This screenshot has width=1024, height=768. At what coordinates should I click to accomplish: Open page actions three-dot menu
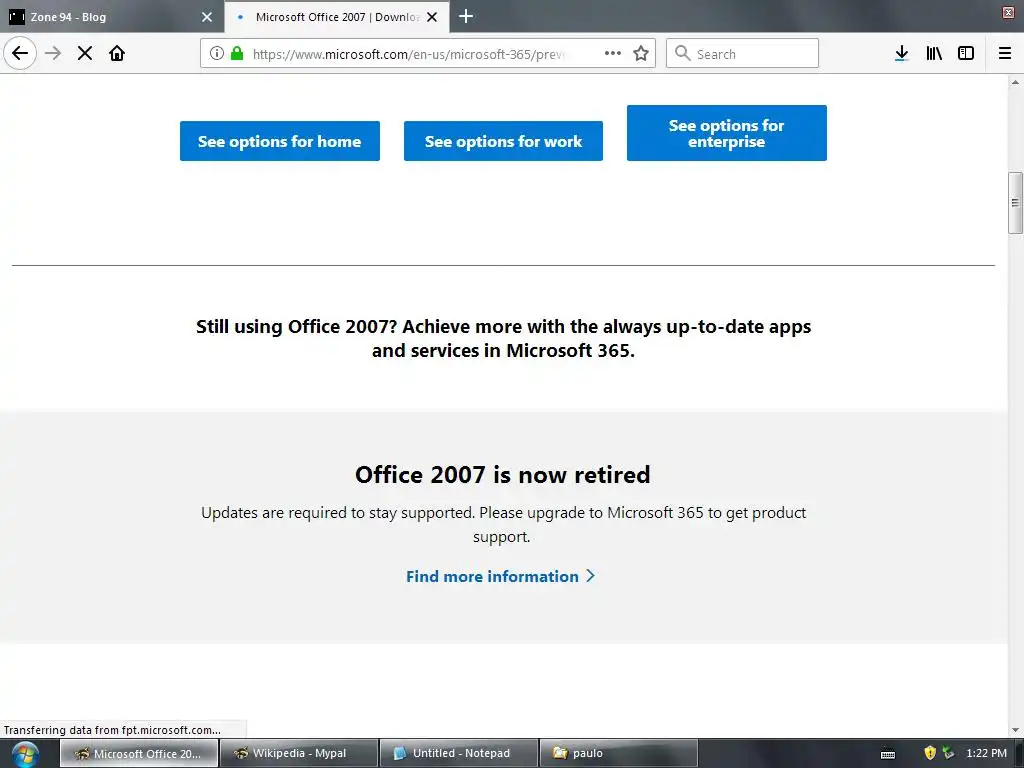coord(613,54)
